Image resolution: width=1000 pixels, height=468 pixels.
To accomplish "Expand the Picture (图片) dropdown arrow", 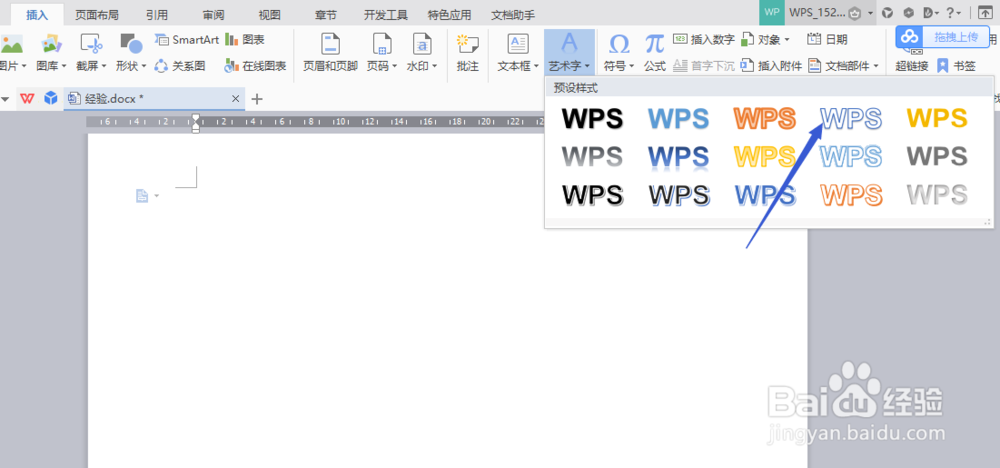I will click(x=24, y=66).
